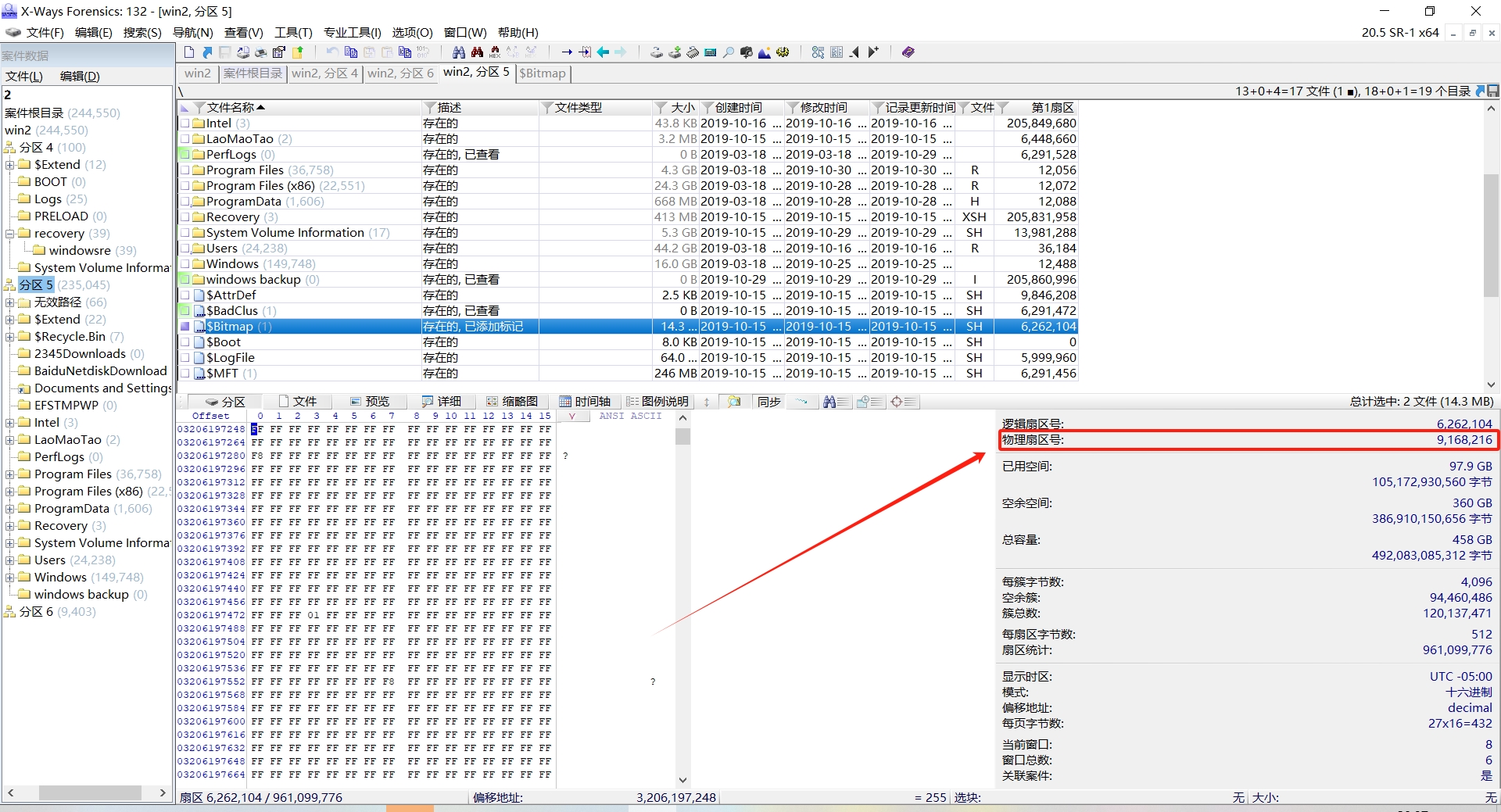Image resolution: width=1501 pixels, height=812 pixels.
Task: Click the black right triangle toolbar icon
Action: pos(873,52)
